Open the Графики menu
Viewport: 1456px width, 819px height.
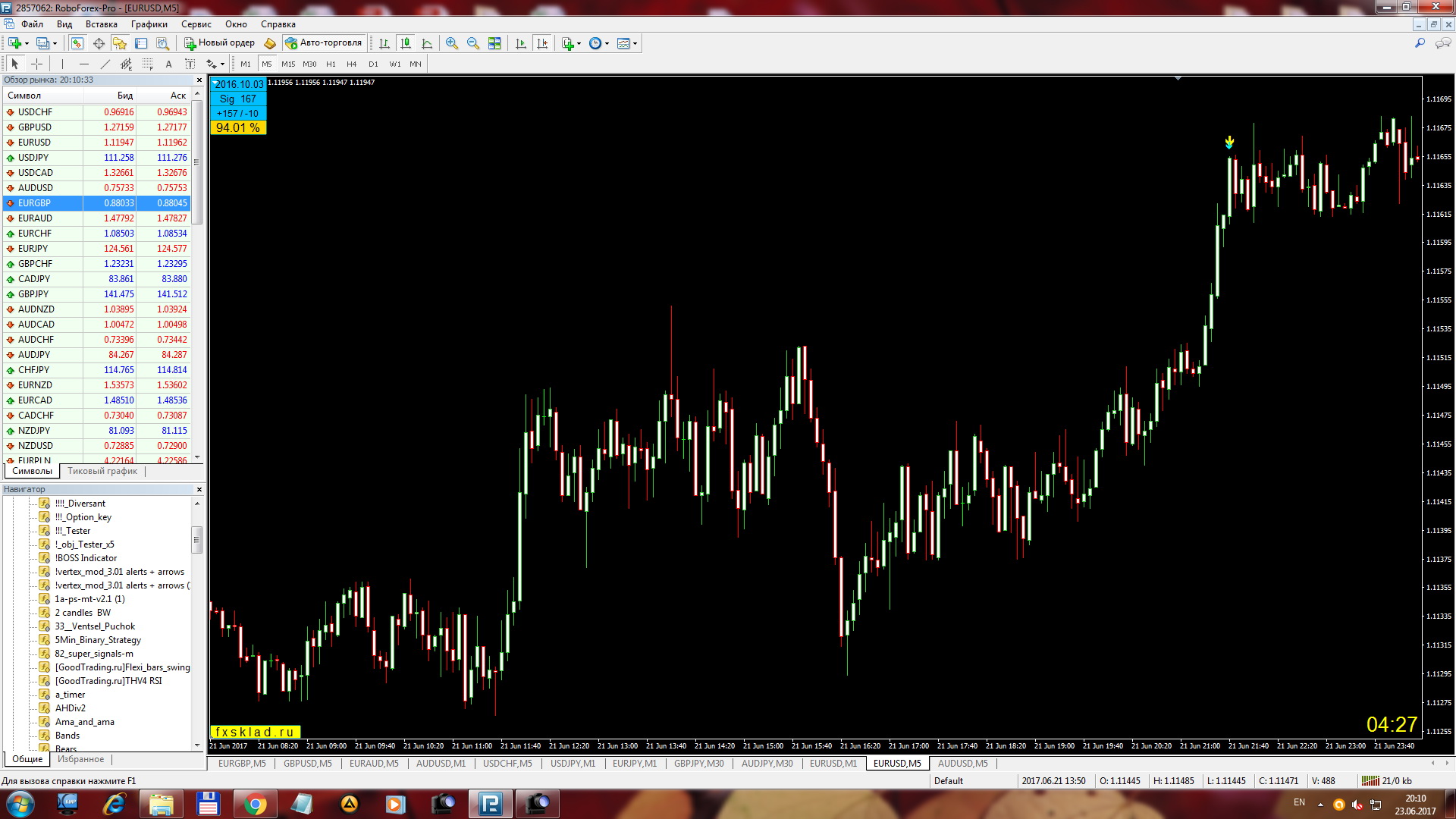coord(149,24)
